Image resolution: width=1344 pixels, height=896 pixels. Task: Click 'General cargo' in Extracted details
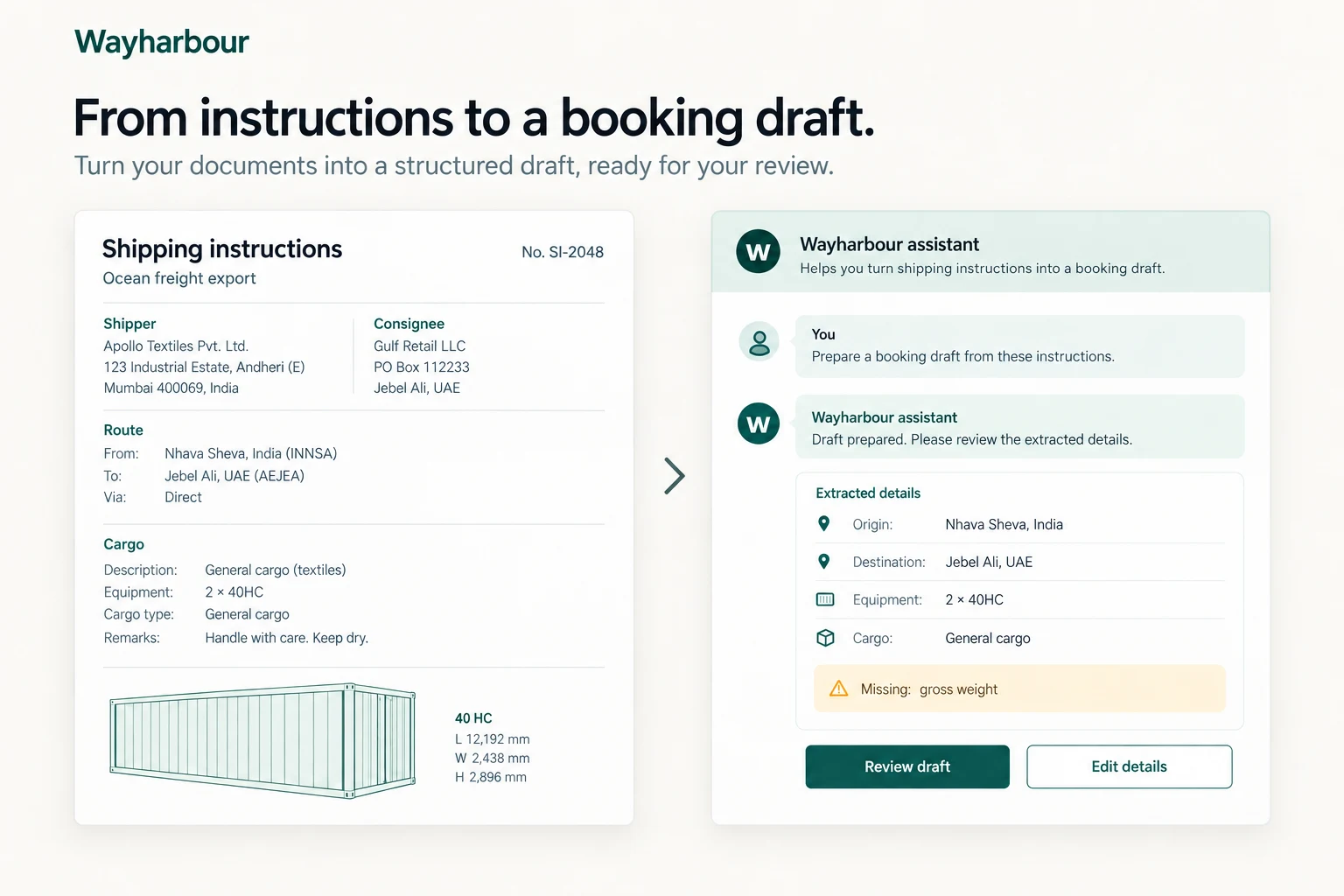[x=988, y=638]
